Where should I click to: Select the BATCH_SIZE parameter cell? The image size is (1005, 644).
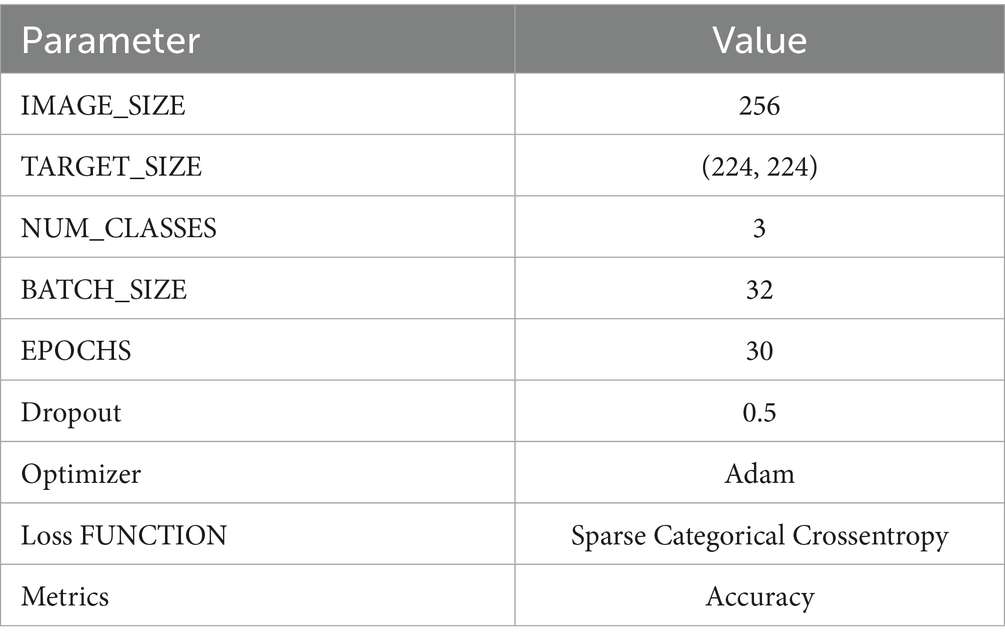(x=104, y=290)
